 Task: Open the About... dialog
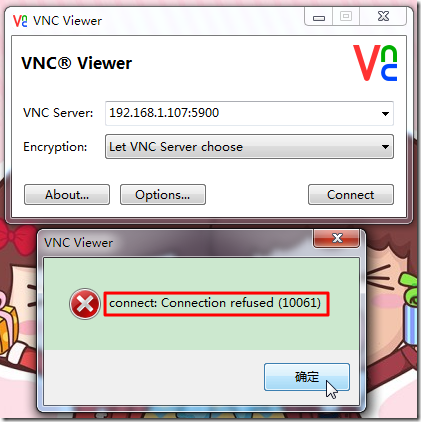pos(67,195)
